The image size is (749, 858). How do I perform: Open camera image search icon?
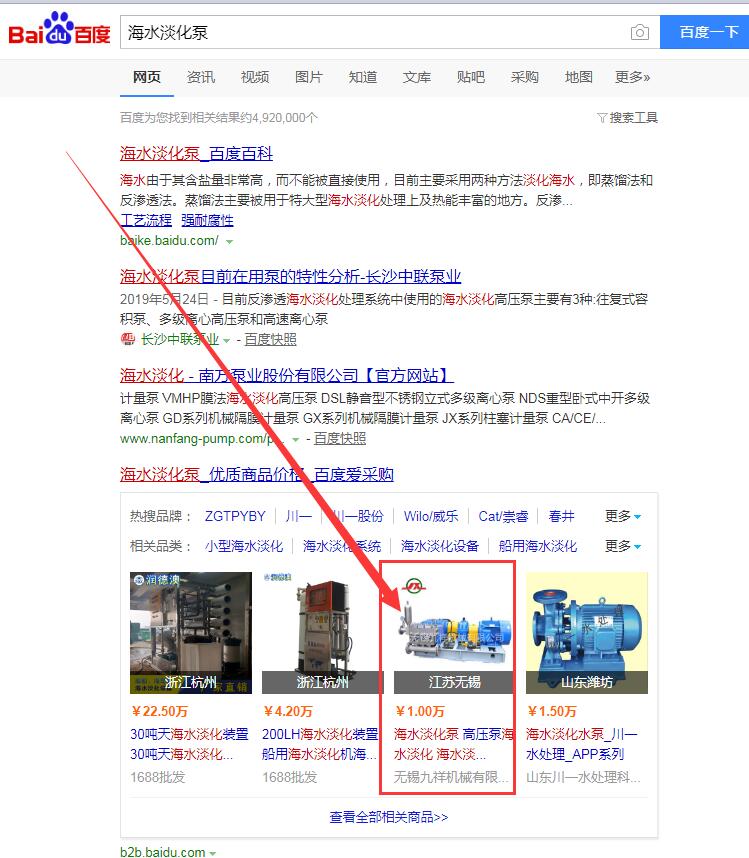640,33
